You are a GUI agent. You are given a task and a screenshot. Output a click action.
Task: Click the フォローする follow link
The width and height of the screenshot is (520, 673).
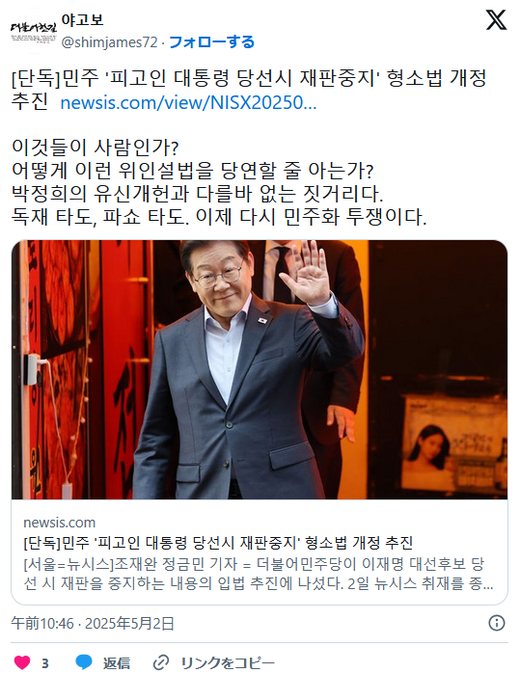212,42
